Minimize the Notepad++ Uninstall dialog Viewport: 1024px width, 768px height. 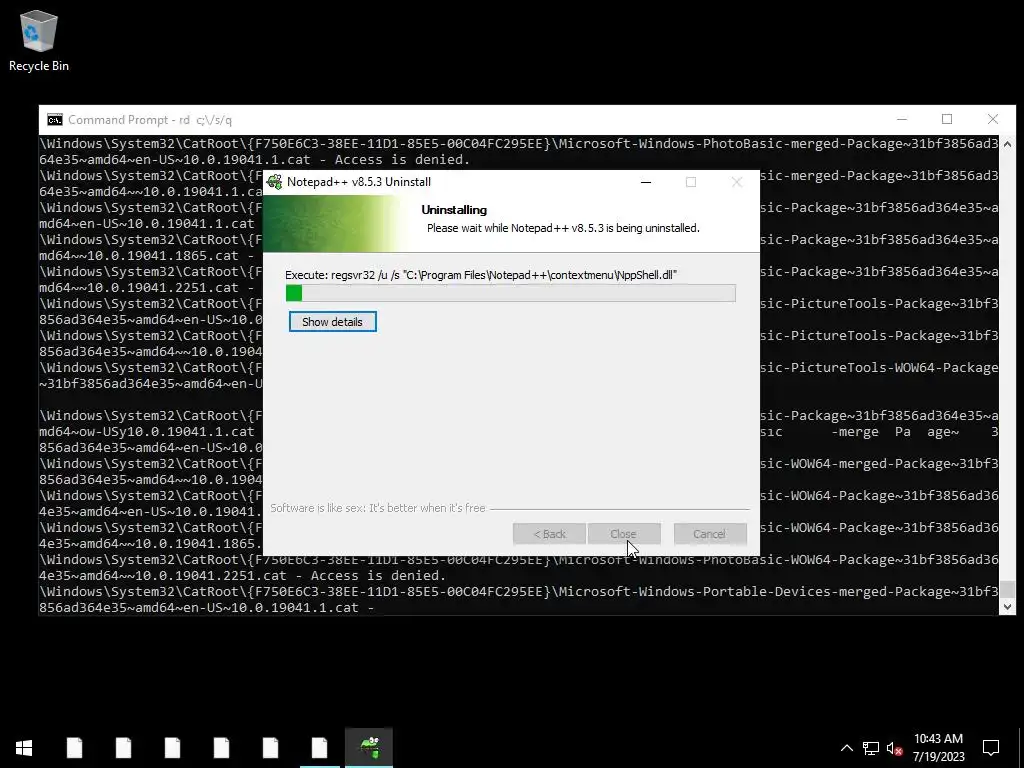[x=646, y=182]
